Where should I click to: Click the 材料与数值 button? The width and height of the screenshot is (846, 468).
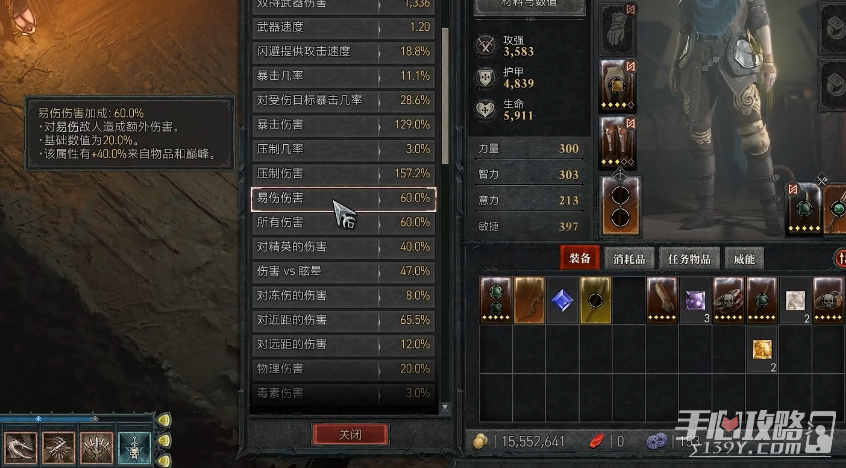click(x=530, y=6)
